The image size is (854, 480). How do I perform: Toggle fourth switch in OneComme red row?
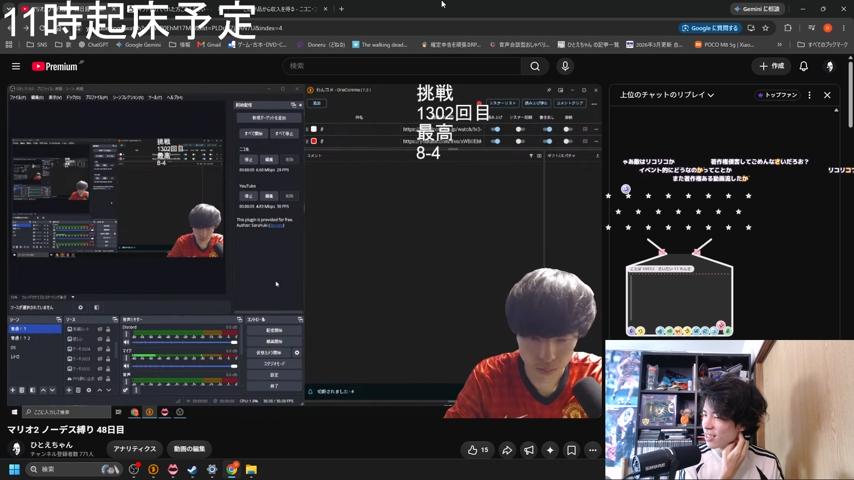pyautogui.click(x=568, y=141)
